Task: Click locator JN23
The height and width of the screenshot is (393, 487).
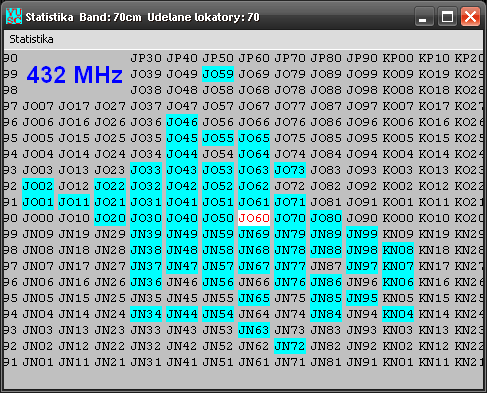Action: click(x=110, y=330)
